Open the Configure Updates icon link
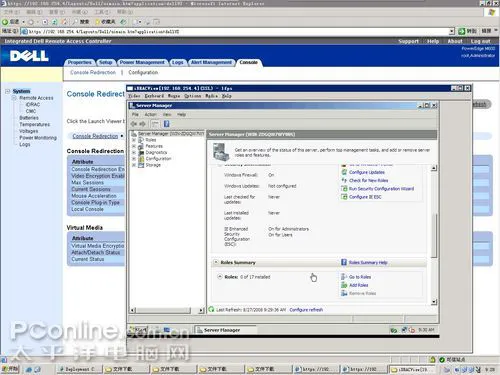Image resolution: width=500 pixels, height=375 pixels. 344,172
